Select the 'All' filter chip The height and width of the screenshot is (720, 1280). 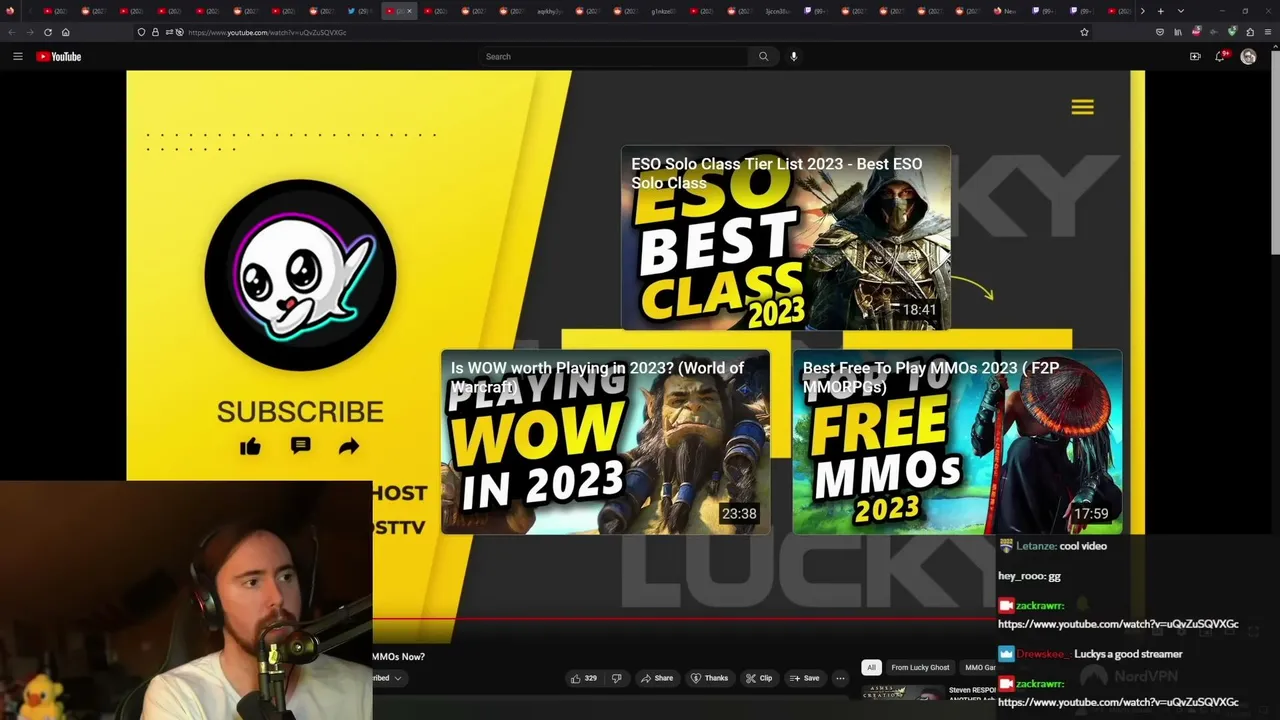pos(871,667)
